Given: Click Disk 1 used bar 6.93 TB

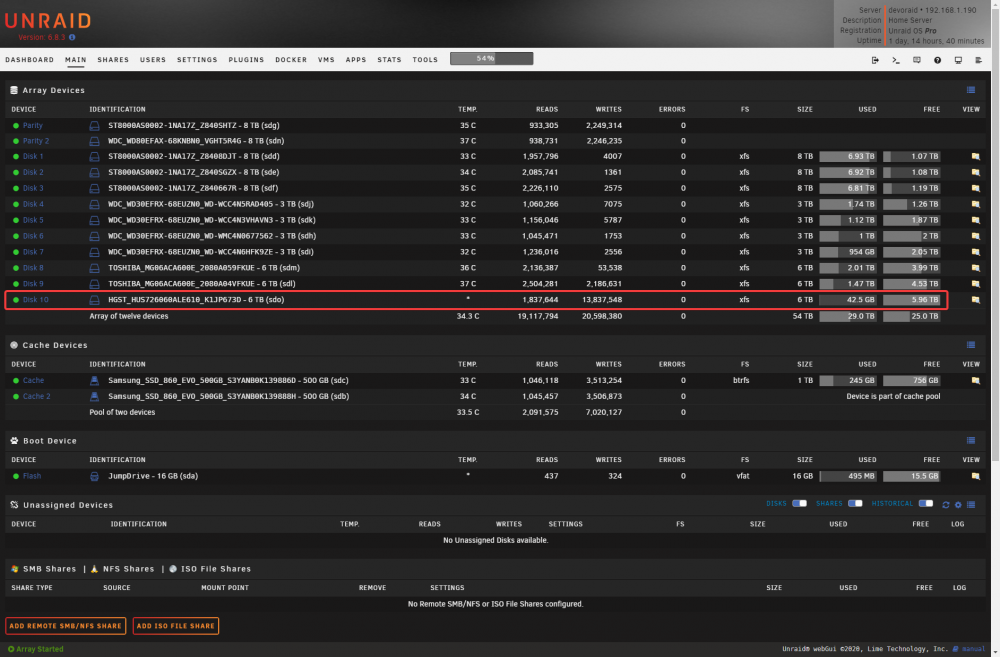Looking at the screenshot, I should click(848, 156).
